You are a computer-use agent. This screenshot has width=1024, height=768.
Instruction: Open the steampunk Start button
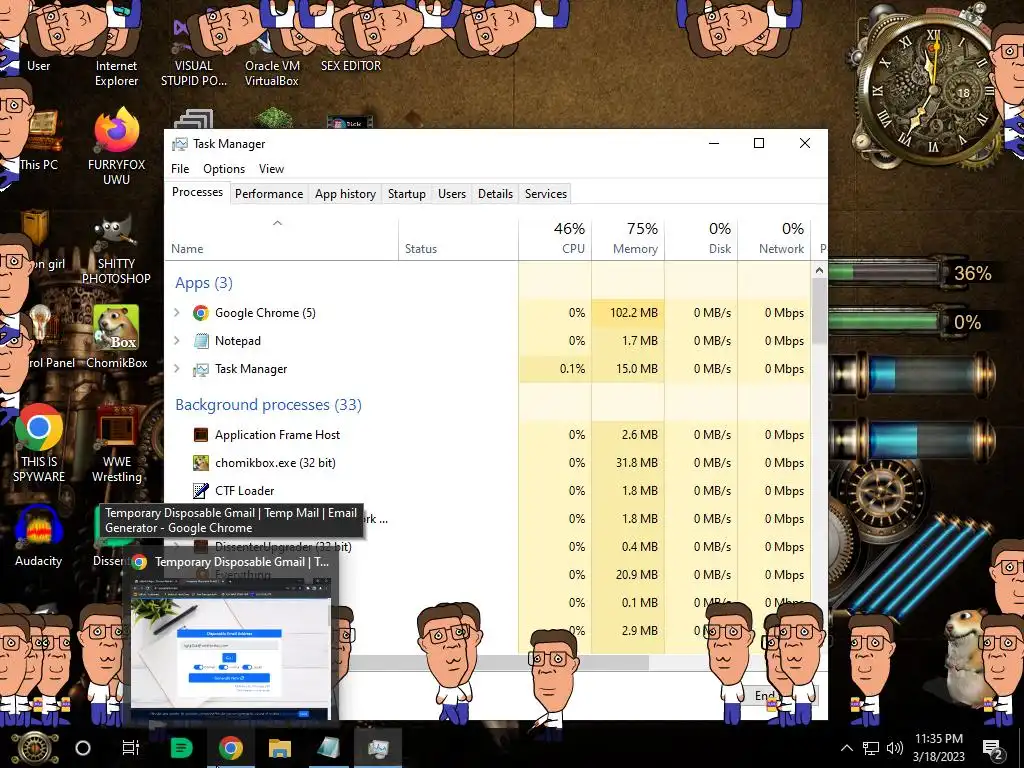click(x=35, y=748)
